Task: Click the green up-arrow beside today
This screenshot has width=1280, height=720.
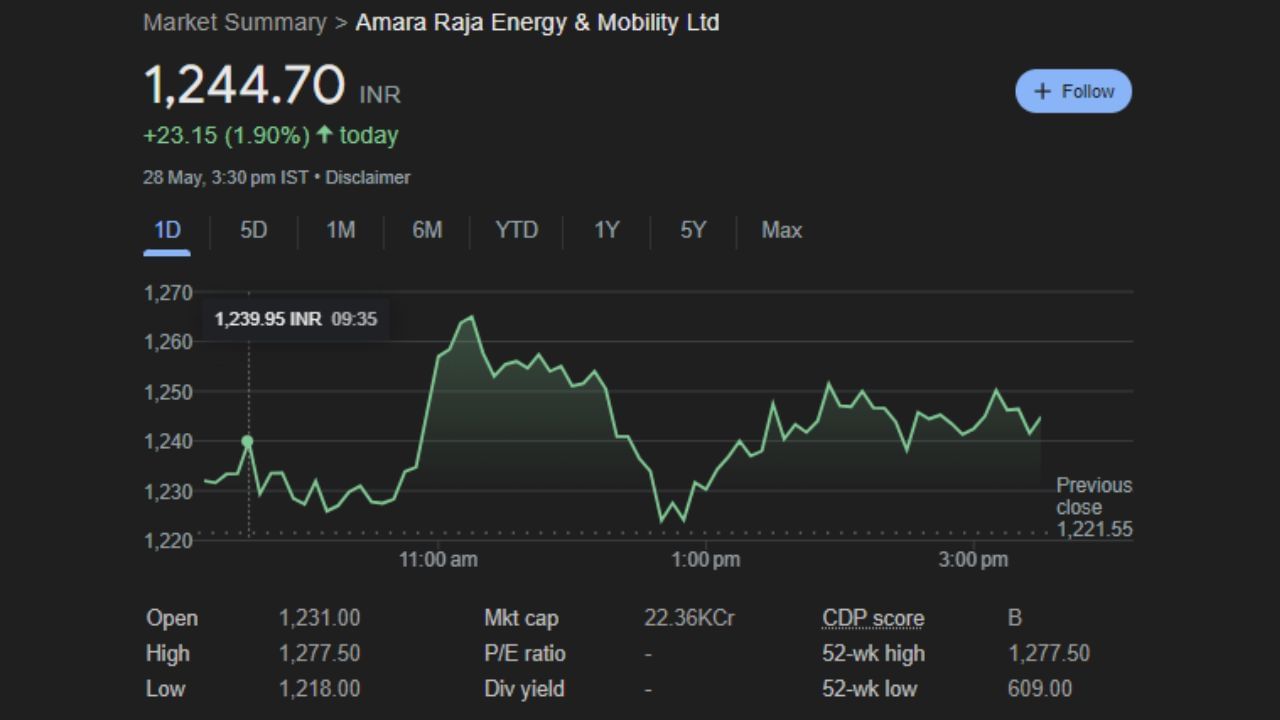Action: point(324,135)
